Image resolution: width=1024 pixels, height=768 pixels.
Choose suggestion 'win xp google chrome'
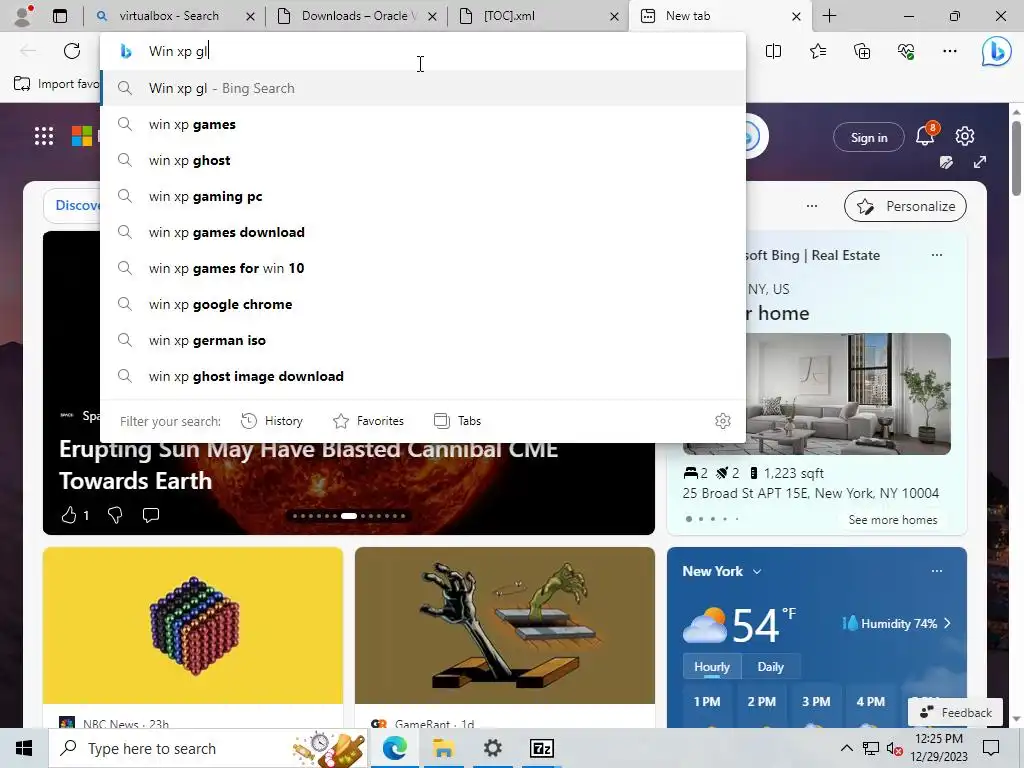click(x=423, y=304)
